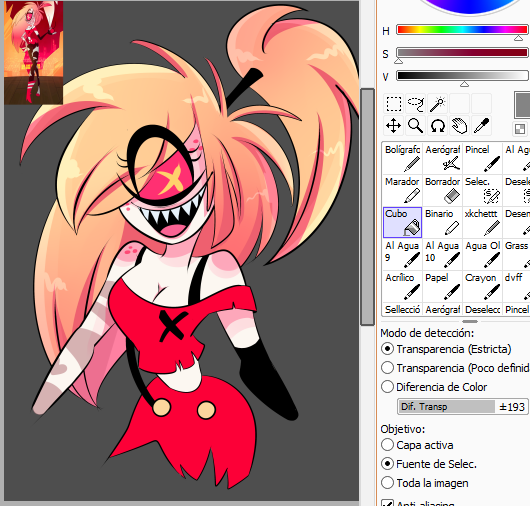Select the lasso selection tool
530x506 pixels.
pos(415,103)
